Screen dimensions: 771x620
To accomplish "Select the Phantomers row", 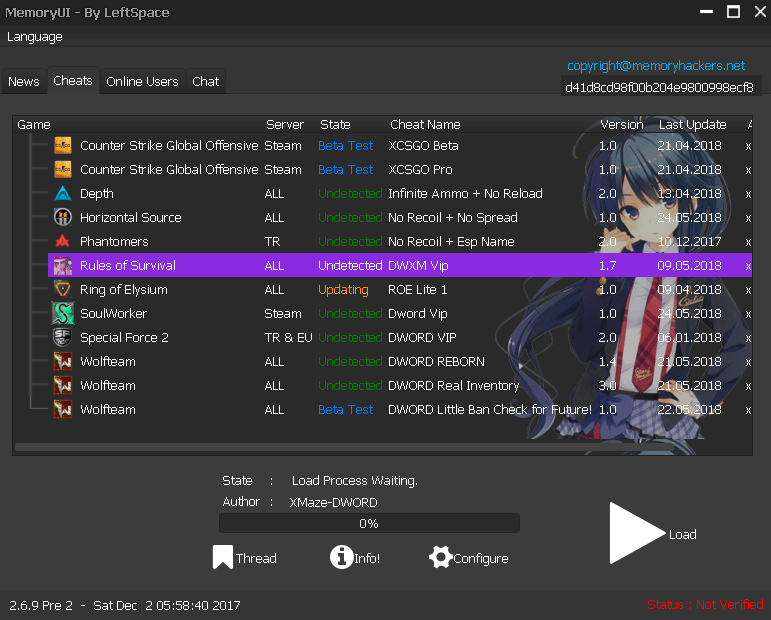I will (x=400, y=241).
